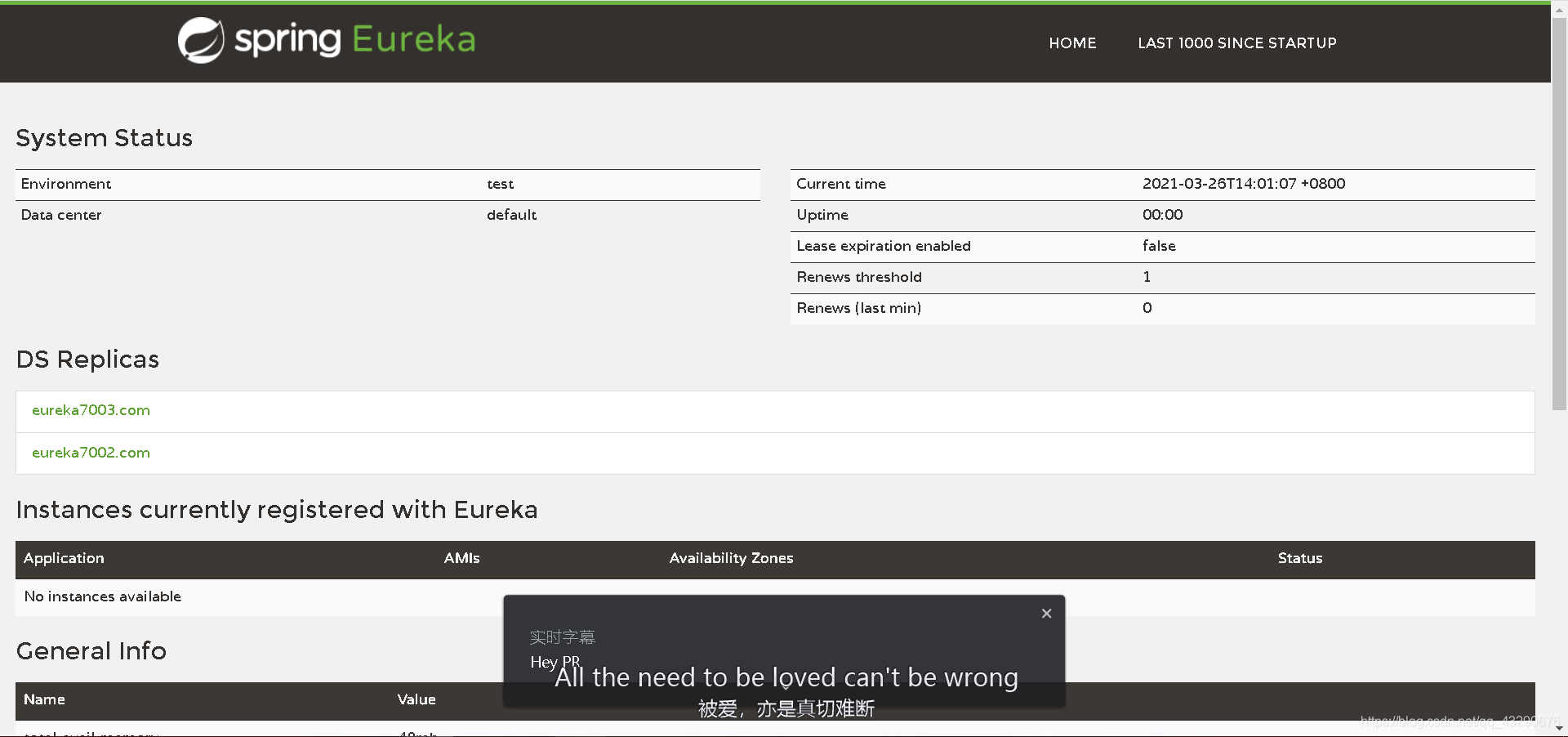Click the General Info heading
1568x737 pixels.
pyautogui.click(x=91, y=651)
